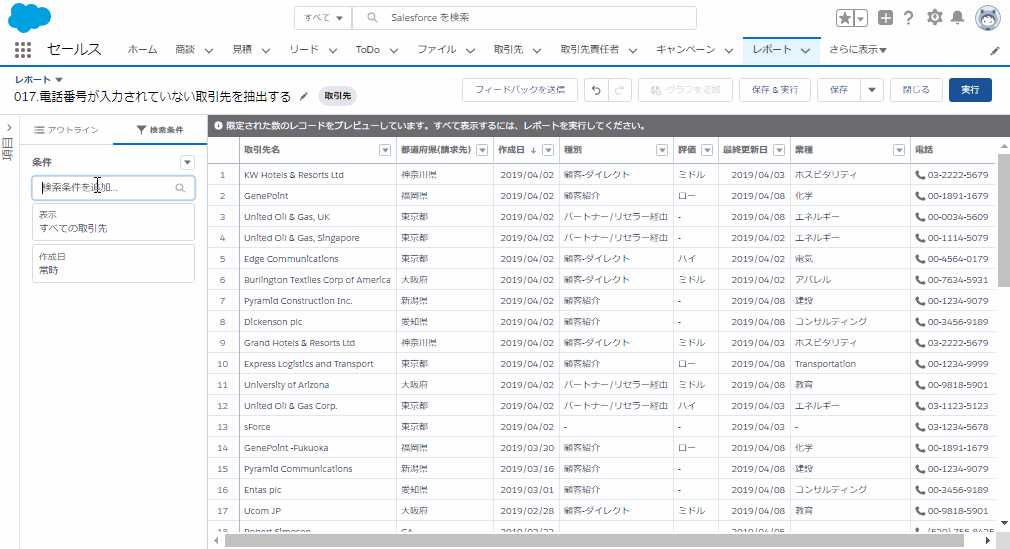Open the App Launcher grid icon
Screen dimensions: 1010x549
[x=23, y=50]
